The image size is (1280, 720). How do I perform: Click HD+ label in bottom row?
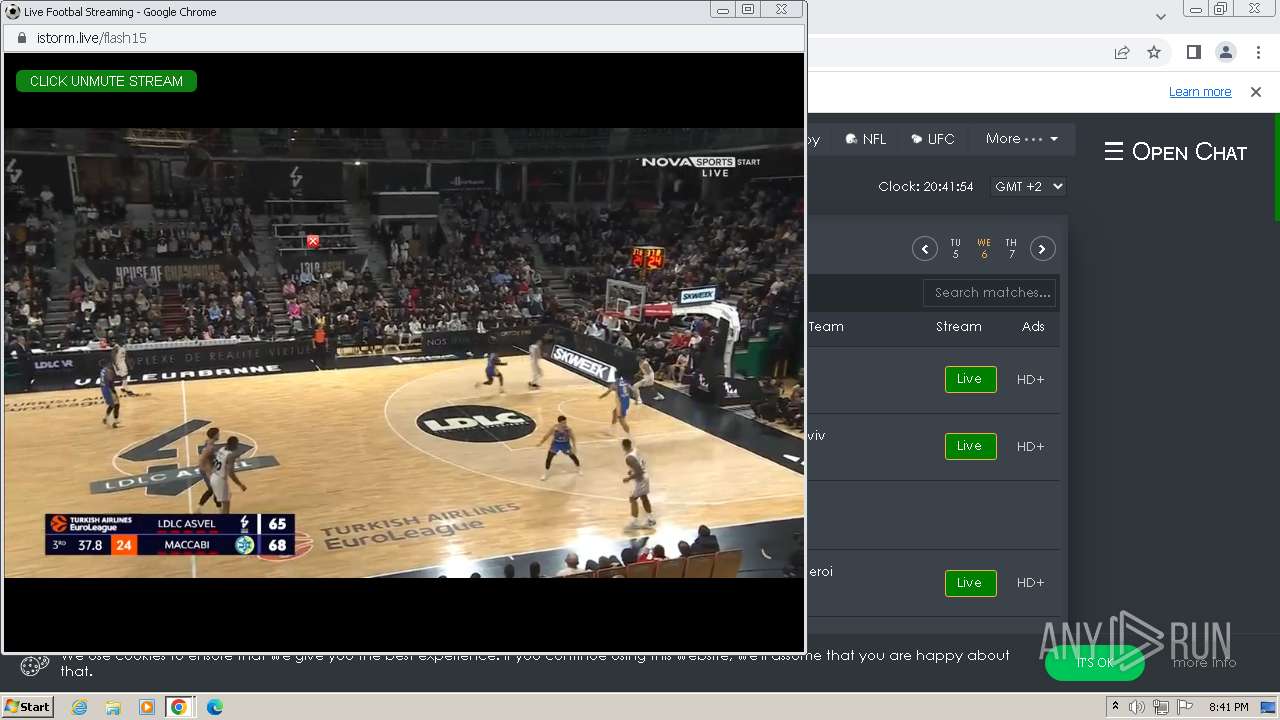1030,583
